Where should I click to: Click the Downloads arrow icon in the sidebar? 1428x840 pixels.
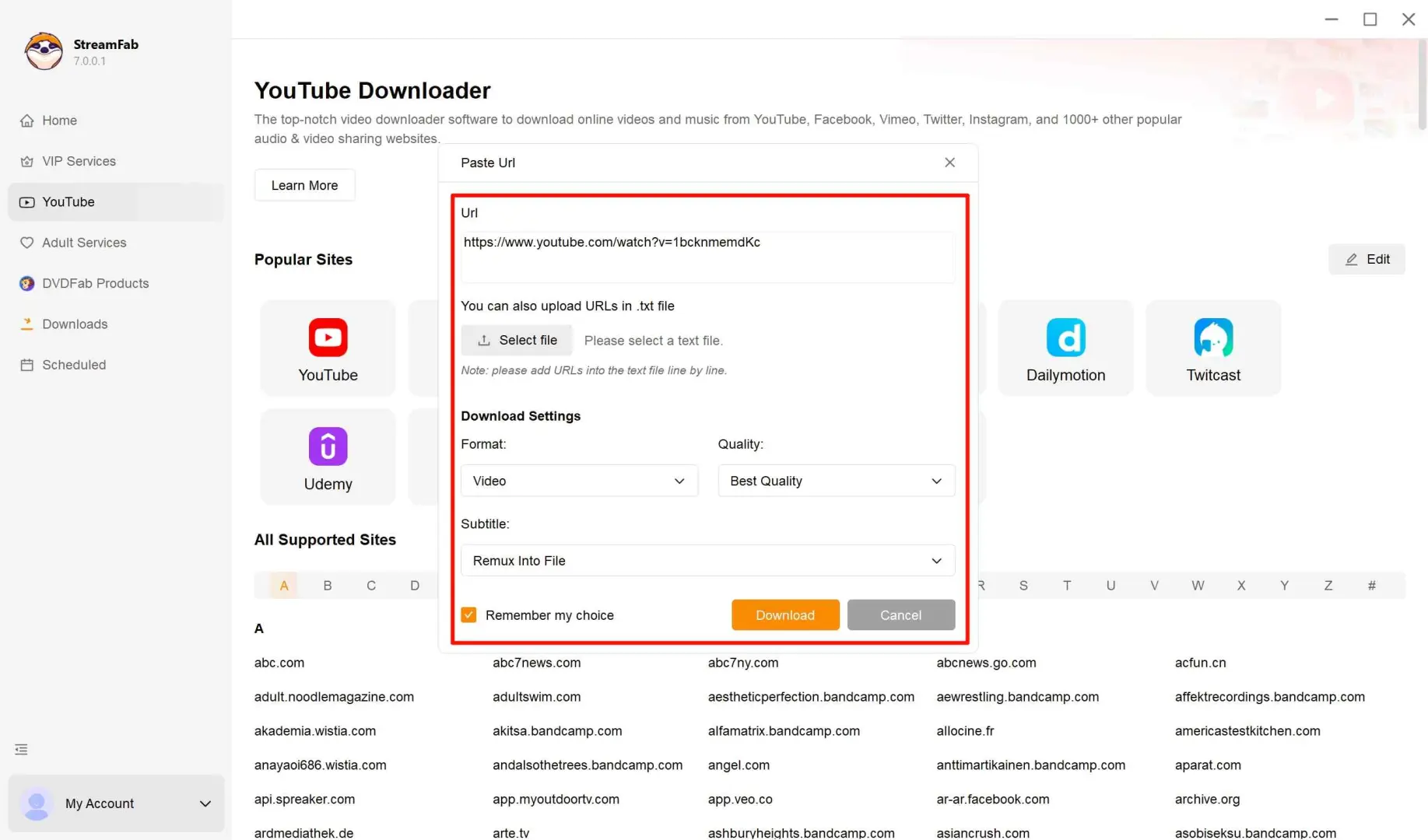coord(27,324)
